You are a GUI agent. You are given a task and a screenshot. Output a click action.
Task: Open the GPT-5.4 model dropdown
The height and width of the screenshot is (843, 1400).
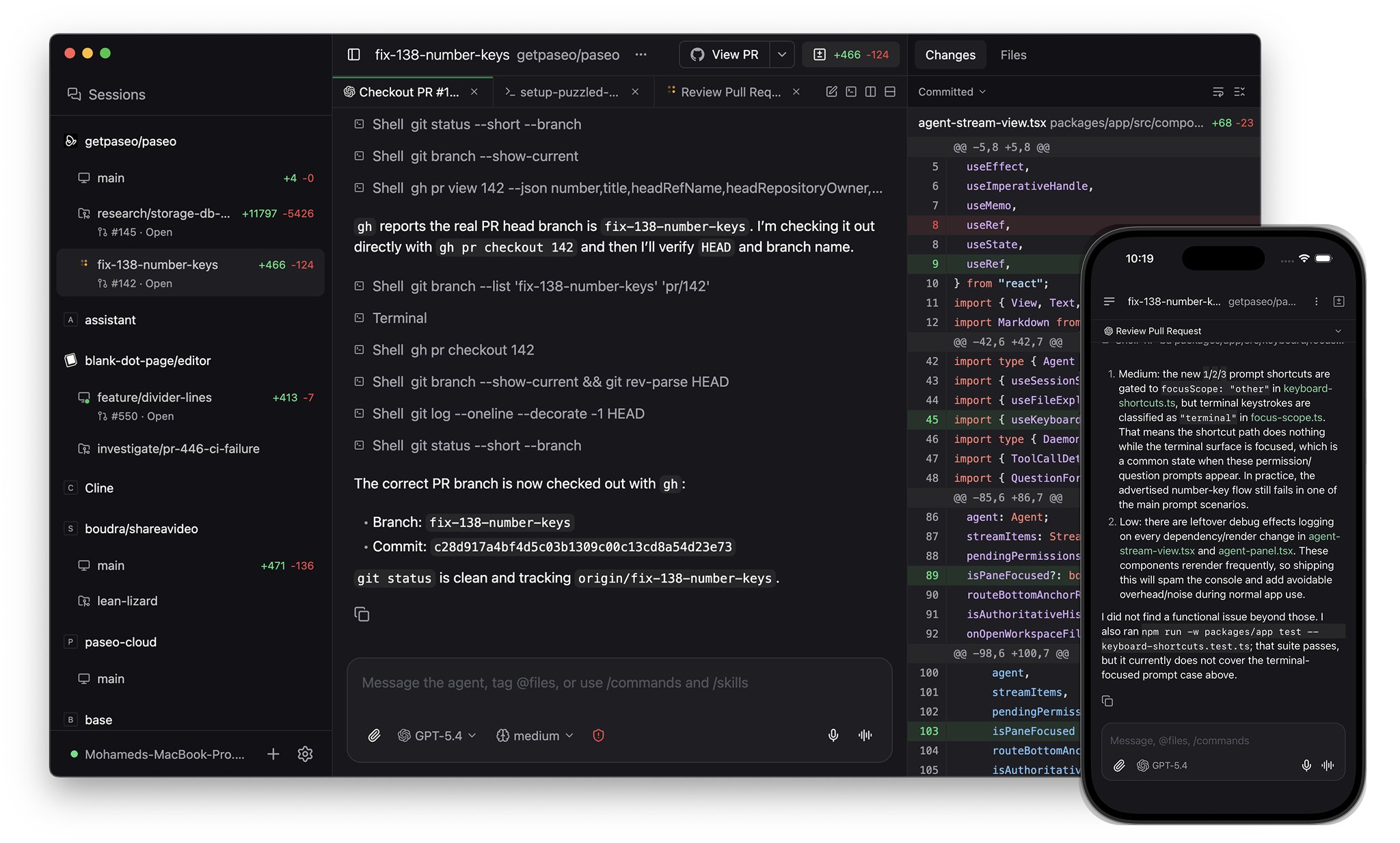437,736
